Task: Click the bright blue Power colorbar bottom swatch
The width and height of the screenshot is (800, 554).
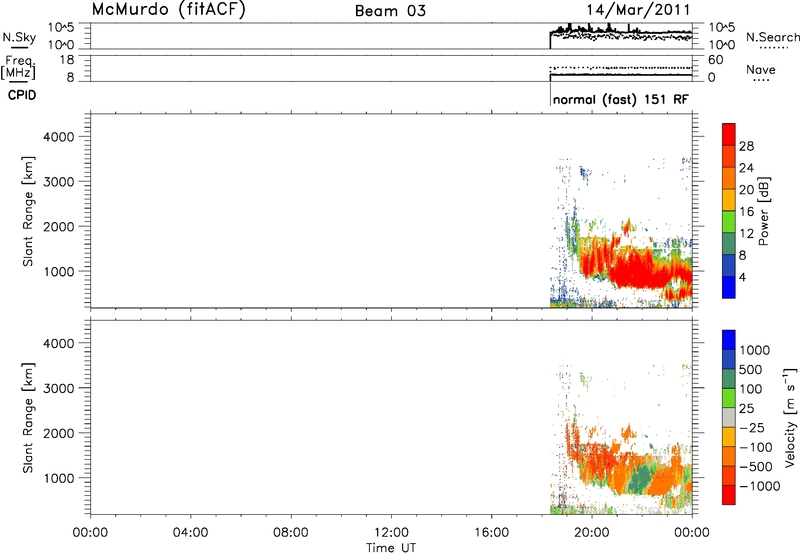Action: pos(729,287)
